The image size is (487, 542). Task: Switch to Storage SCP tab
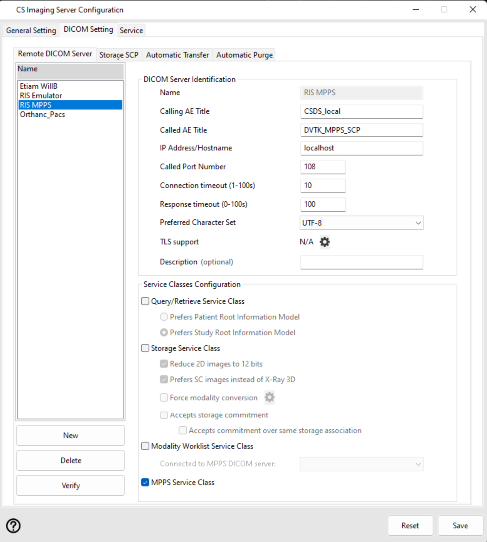coord(119,55)
